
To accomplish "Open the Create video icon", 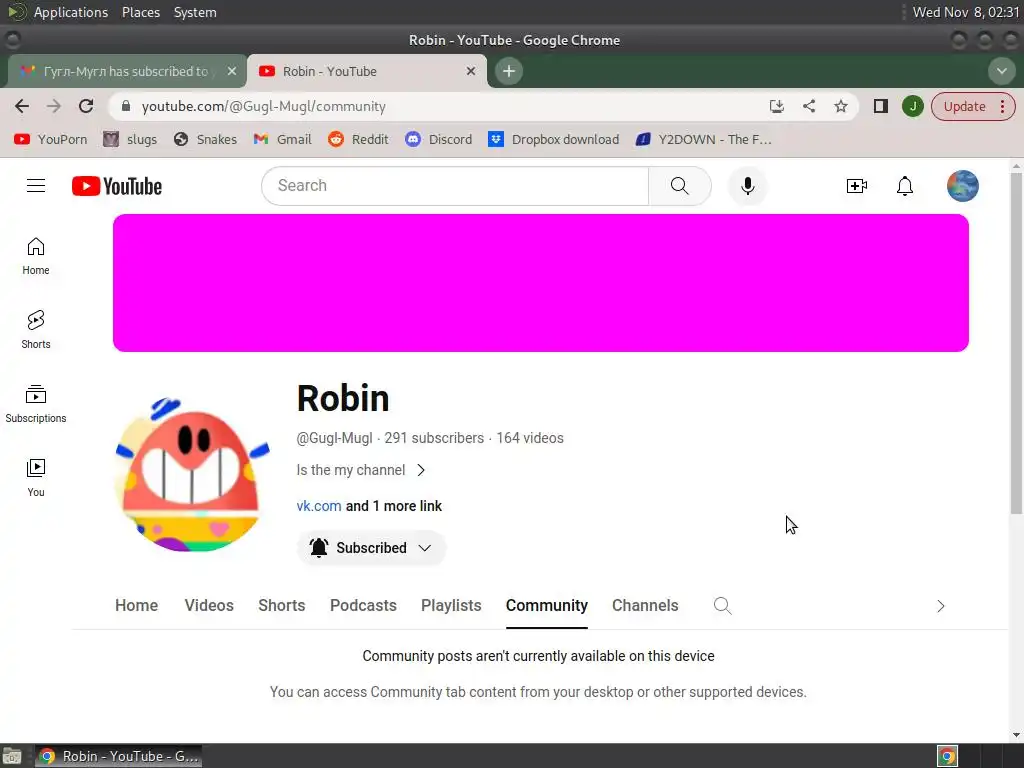I will point(857,186).
